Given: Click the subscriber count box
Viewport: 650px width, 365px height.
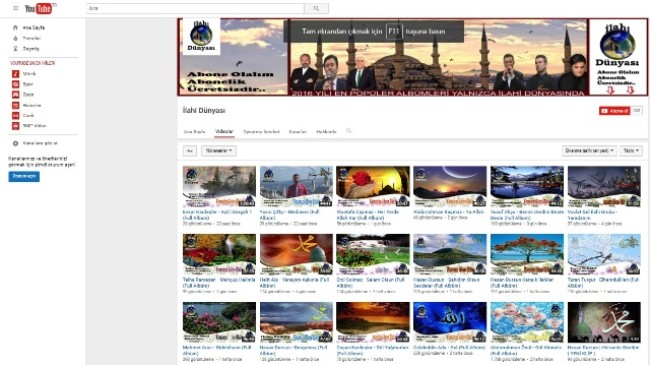Looking at the screenshot, I should pyautogui.click(x=636, y=111).
